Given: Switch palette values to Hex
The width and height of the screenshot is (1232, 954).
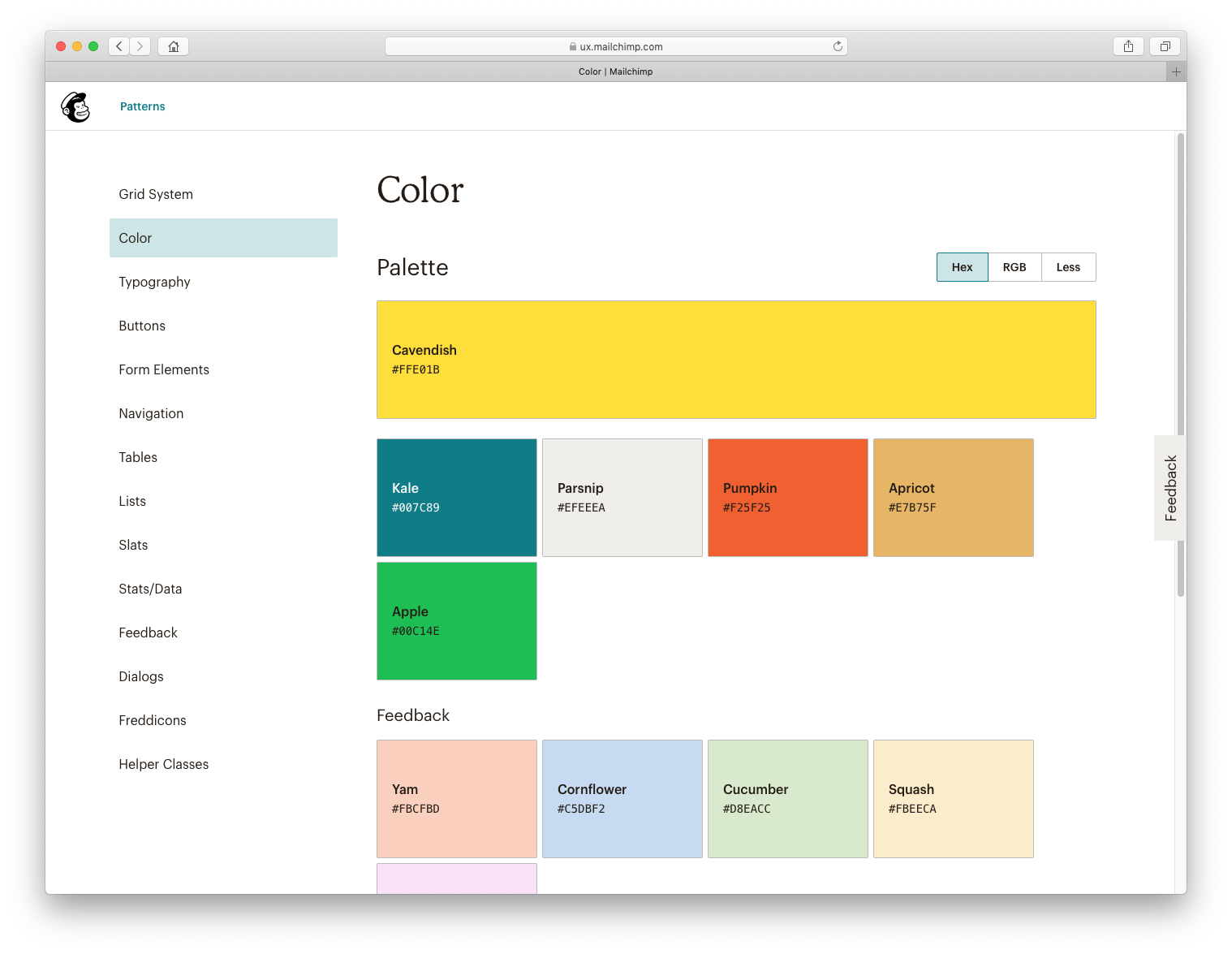Looking at the screenshot, I should pos(963,267).
